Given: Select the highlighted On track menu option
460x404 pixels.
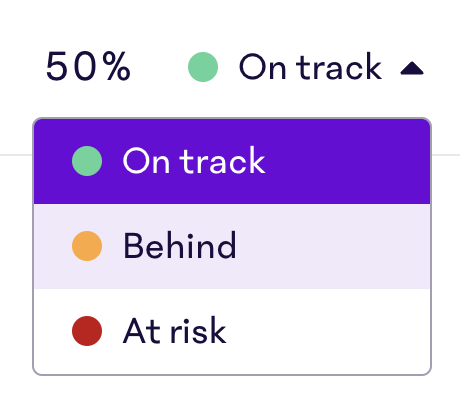Looking at the screenshot, I should pos(232,162).
